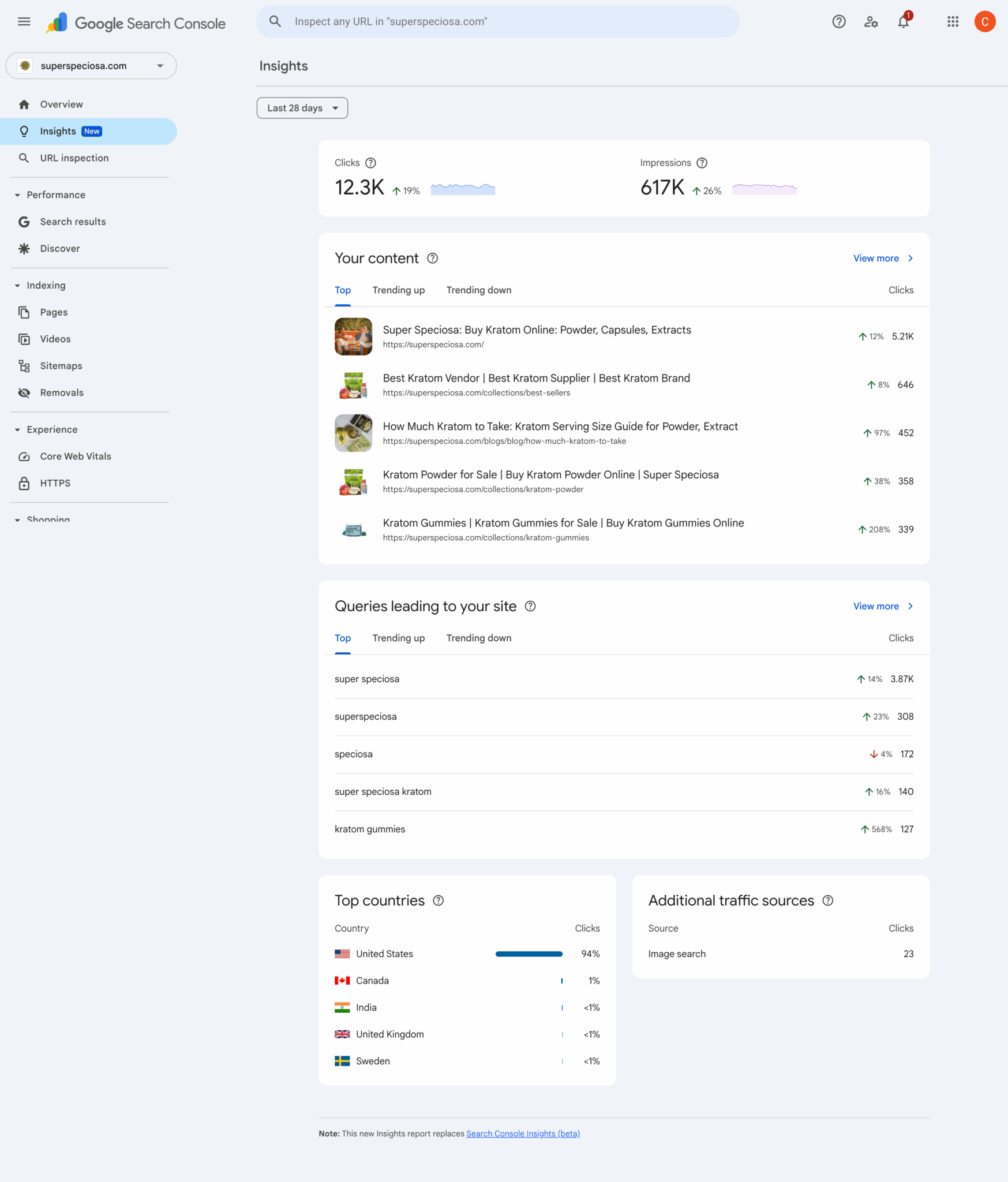Click the Videos icon in sidebar

point(24,339)
